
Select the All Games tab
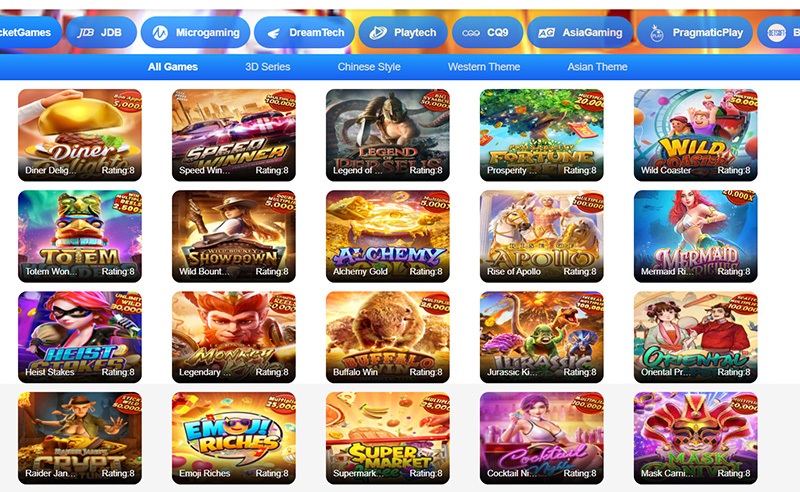click(172, 67)
